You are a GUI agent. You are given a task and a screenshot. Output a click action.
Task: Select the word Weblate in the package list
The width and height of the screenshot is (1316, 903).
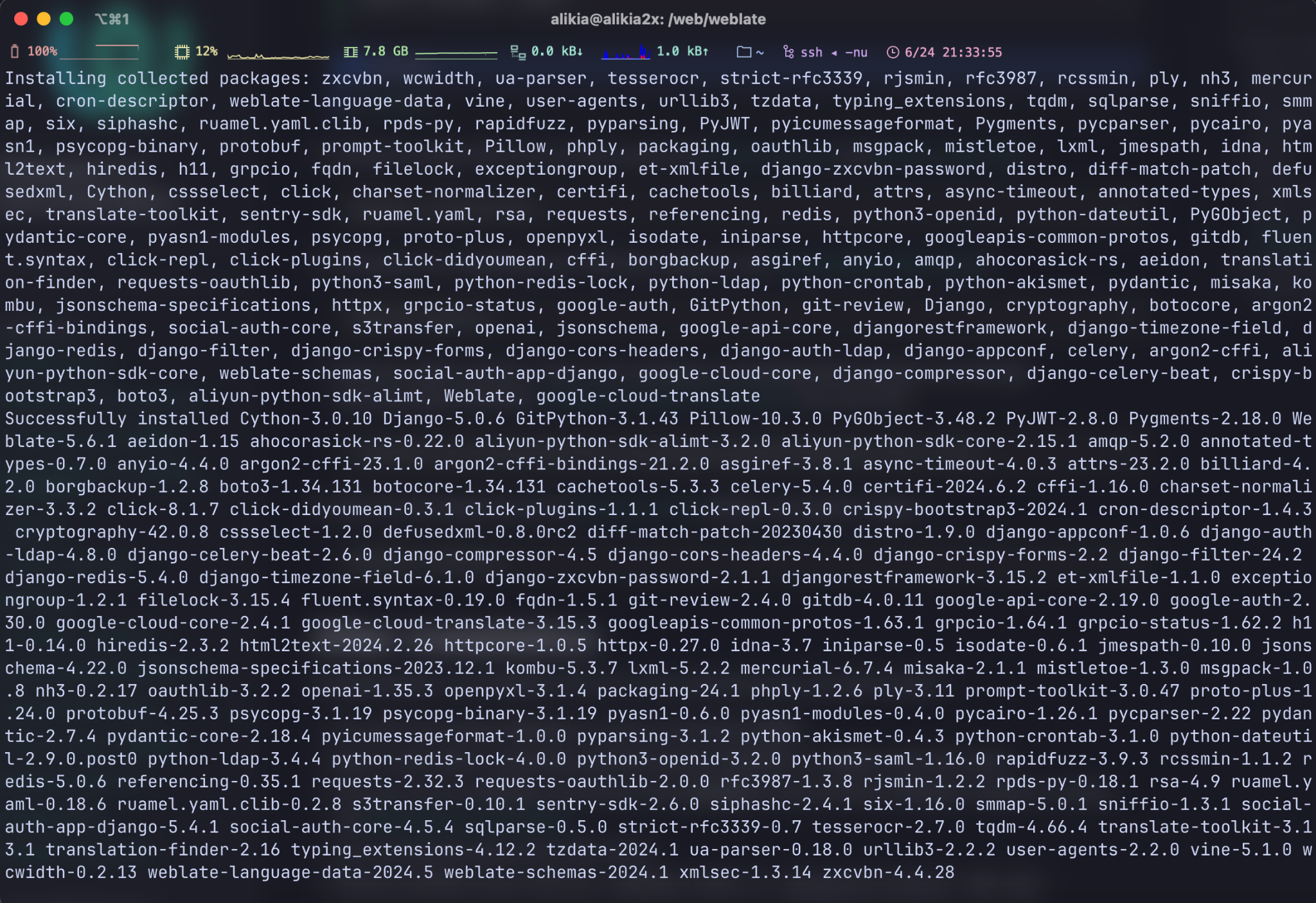pos(479,396)
